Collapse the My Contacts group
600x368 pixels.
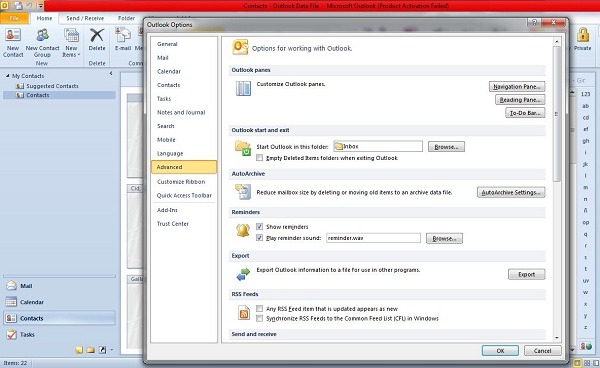pos(7,76)
